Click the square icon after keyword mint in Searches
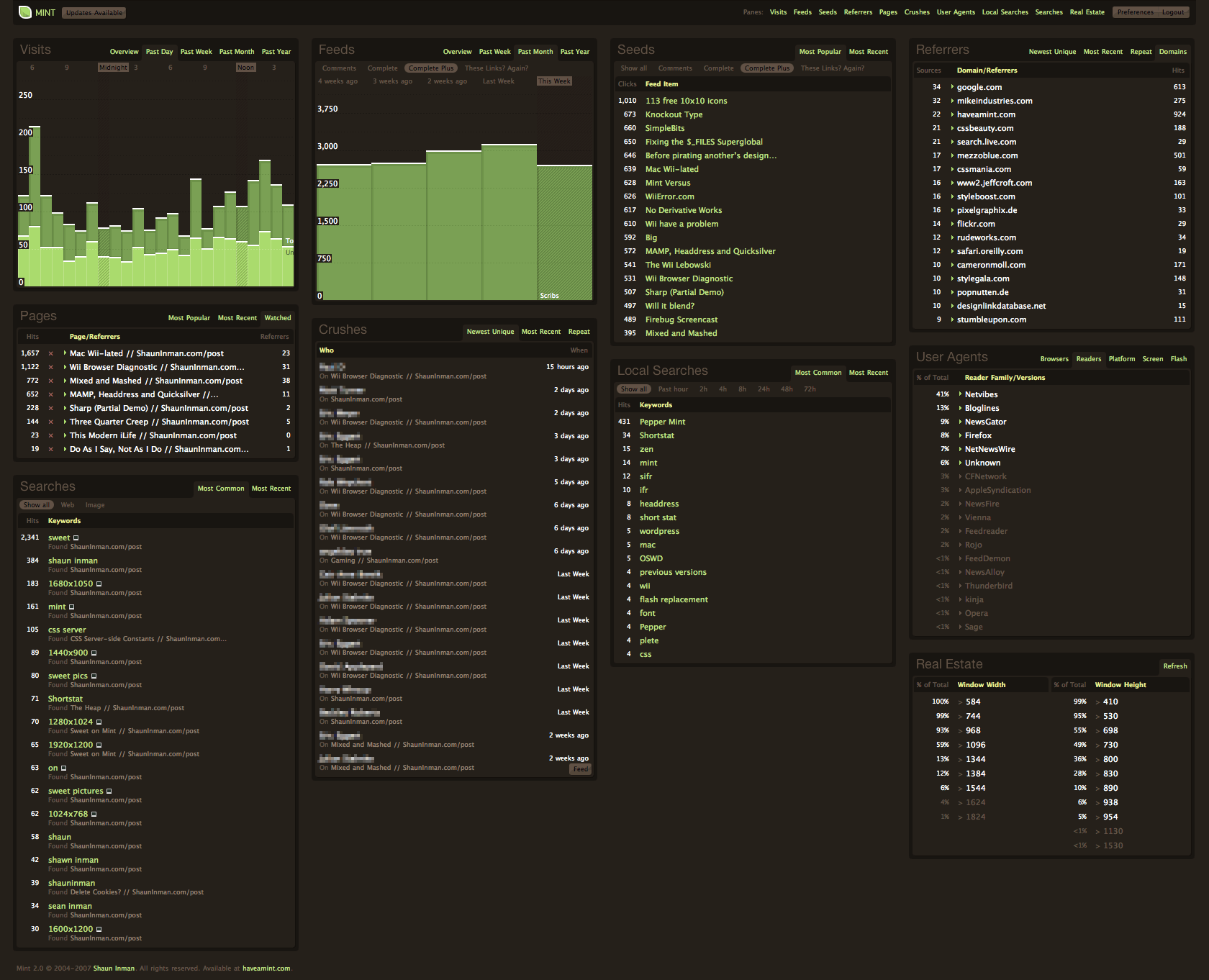The height and width of the screenshot is (980, 1209). (x=71, y=607)
